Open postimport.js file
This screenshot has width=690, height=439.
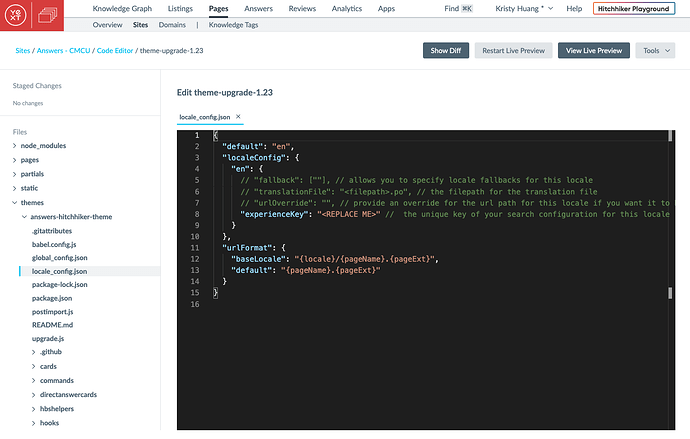tap(52, 312)
